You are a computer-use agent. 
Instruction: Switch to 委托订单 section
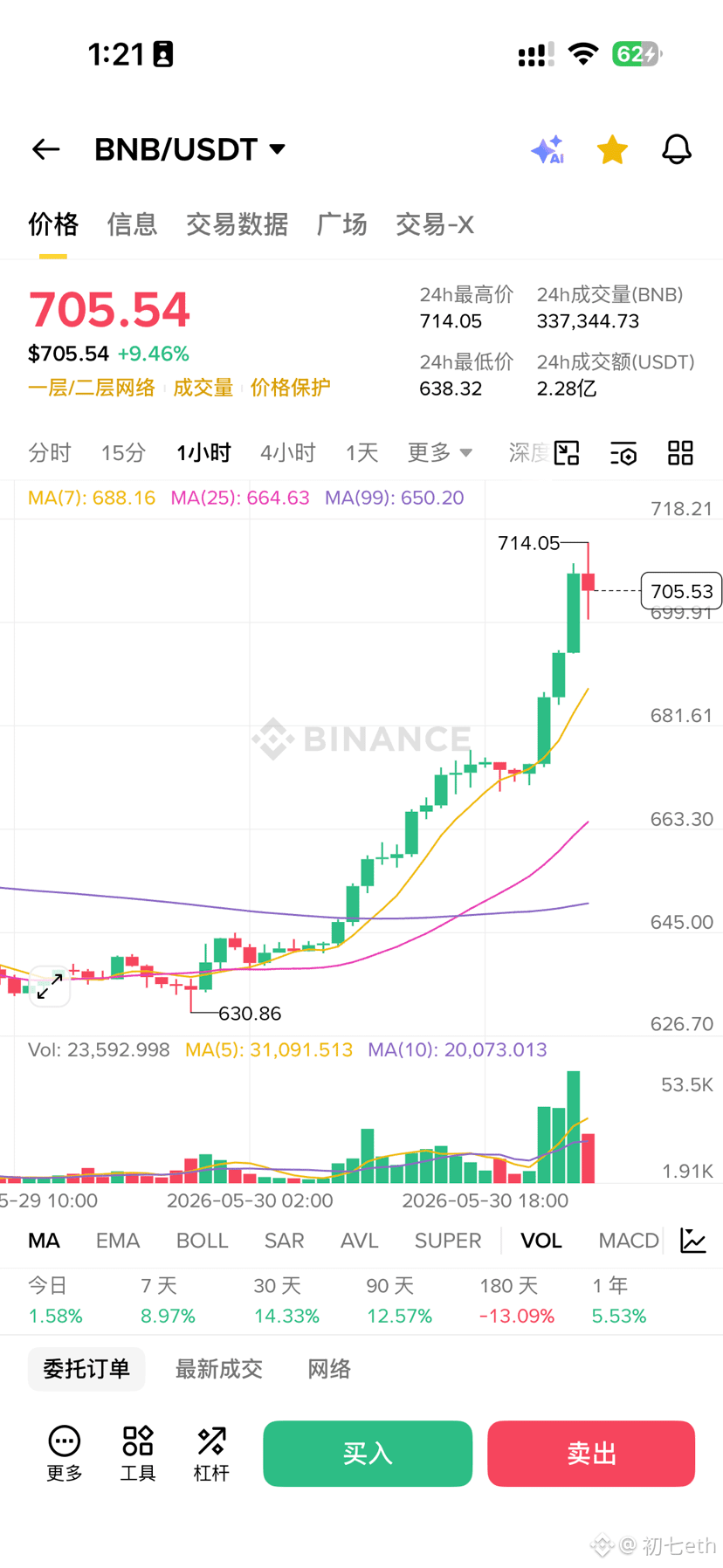tap(86, 1369)
